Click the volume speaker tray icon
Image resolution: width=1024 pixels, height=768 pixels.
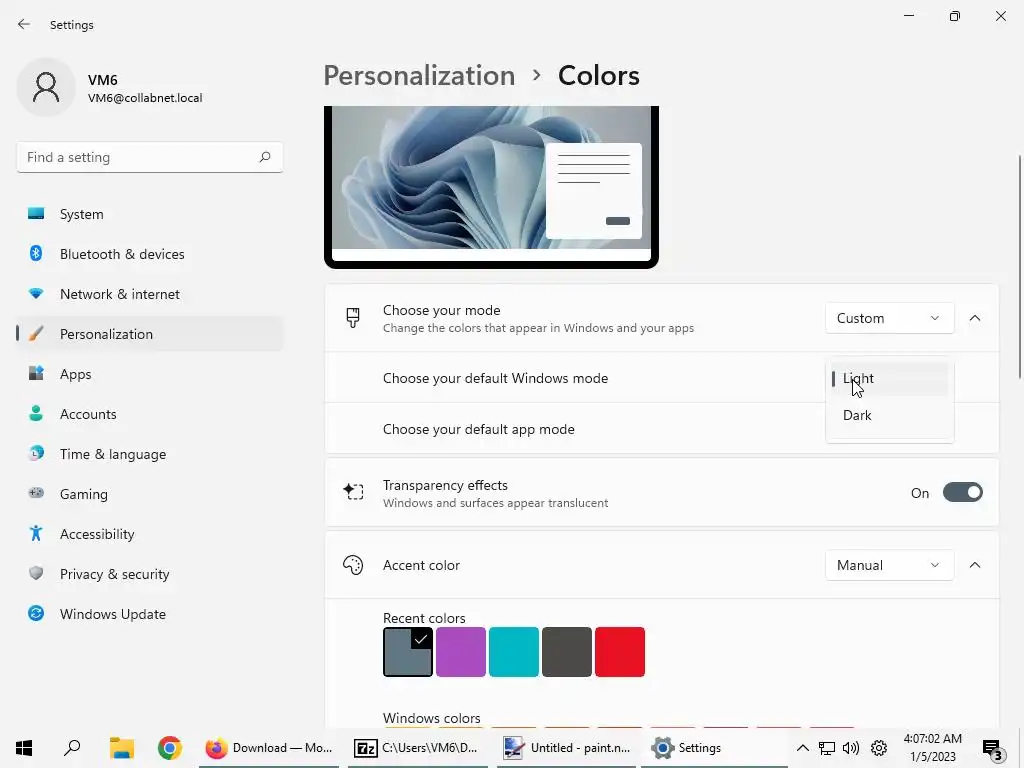point(851,748)
